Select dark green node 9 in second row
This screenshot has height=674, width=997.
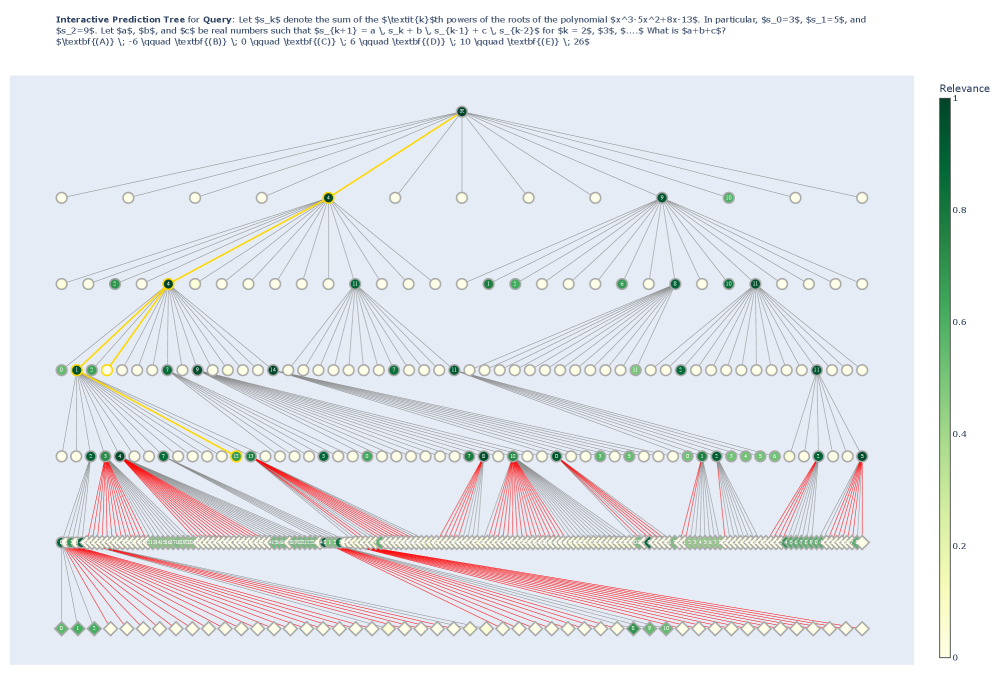tap(662, 198)
